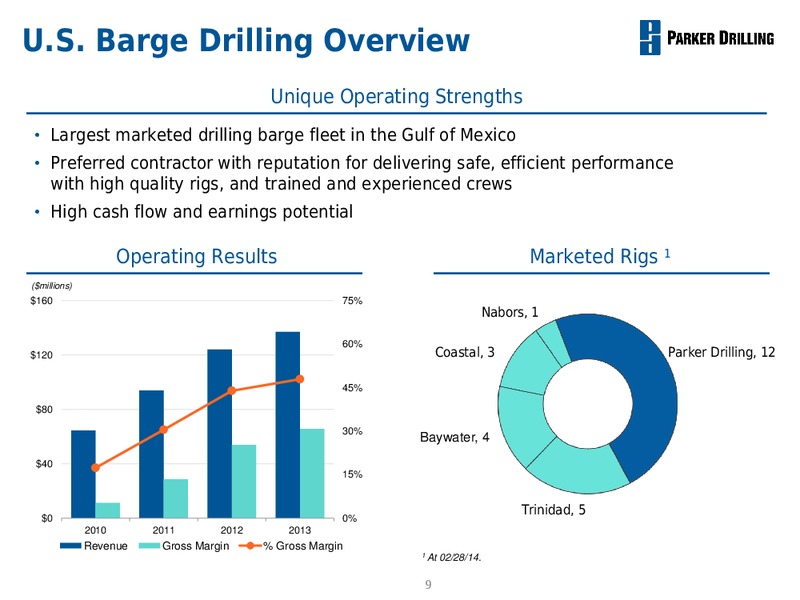Click the 75% right axis label
The width and height of the screenshot is (800, 600).
click(x=352, y=301)
